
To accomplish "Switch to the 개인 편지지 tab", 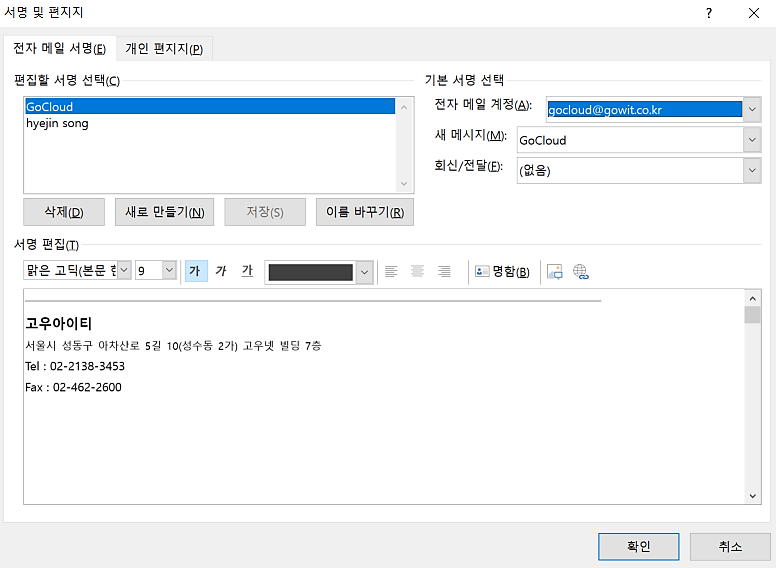I will (164, 49).
